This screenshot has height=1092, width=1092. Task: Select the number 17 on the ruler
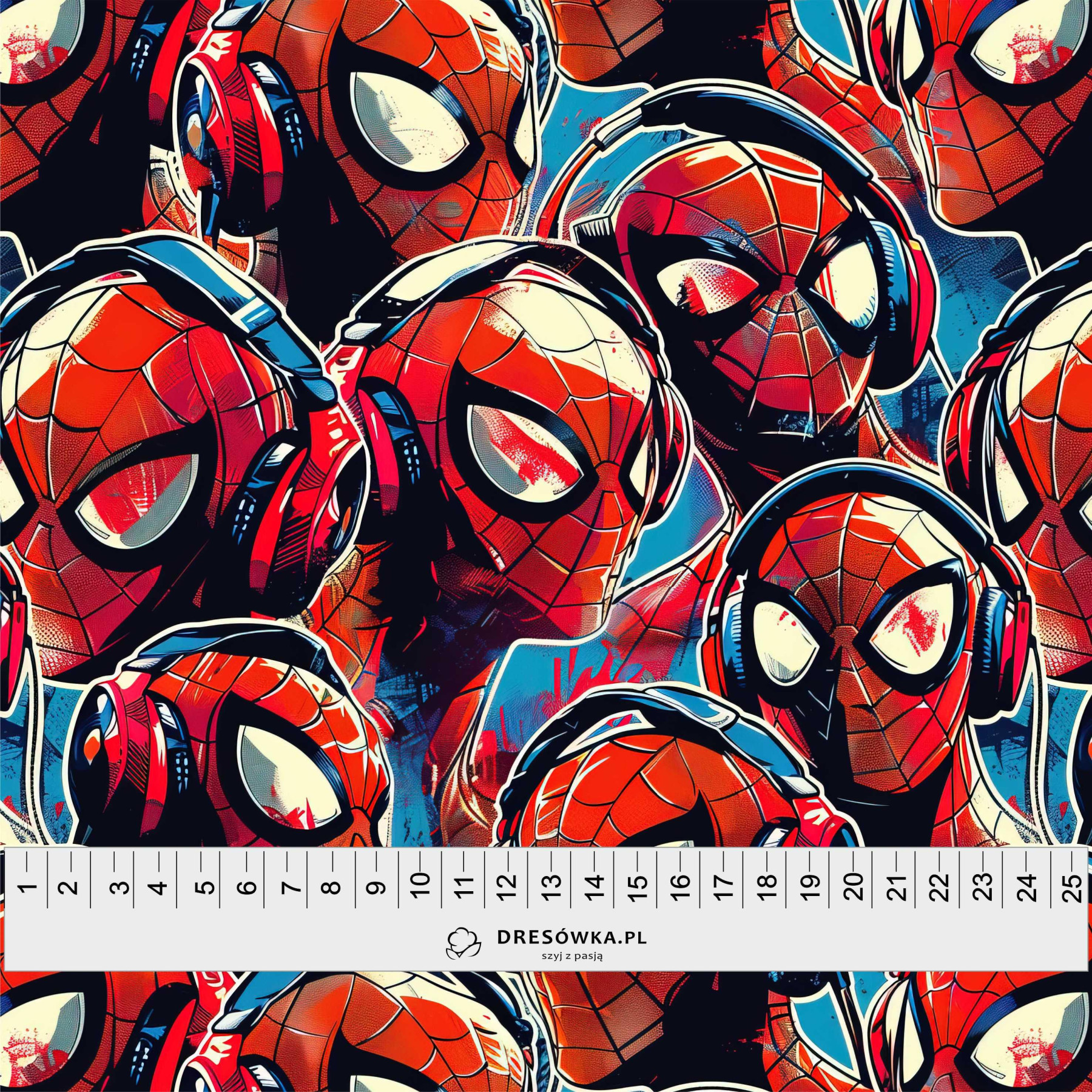pos(723,886)
